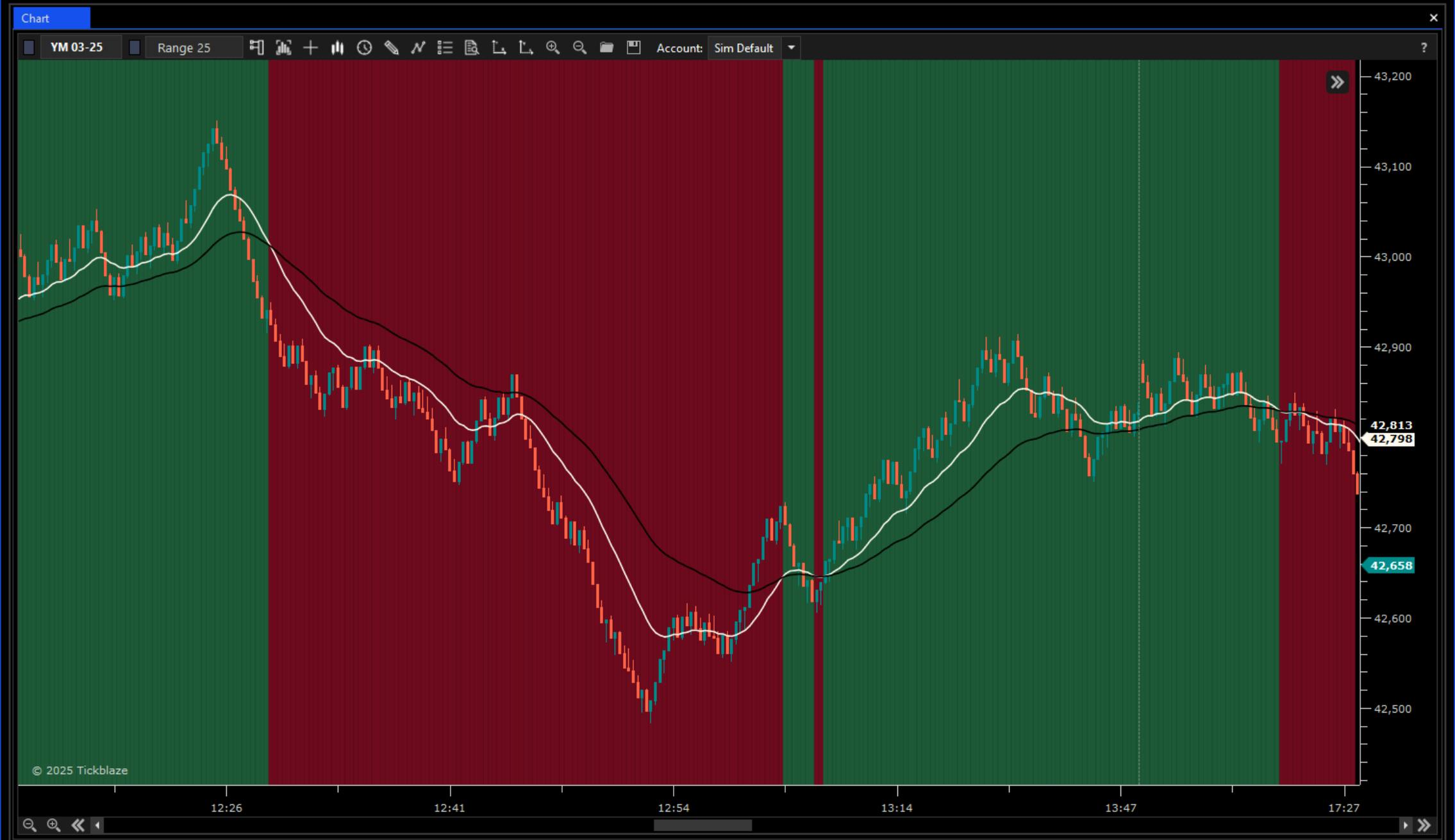Toggle the link square beside YM 03-25
1455x840 pixels.
pyautogui.click(x=29, y=47)
